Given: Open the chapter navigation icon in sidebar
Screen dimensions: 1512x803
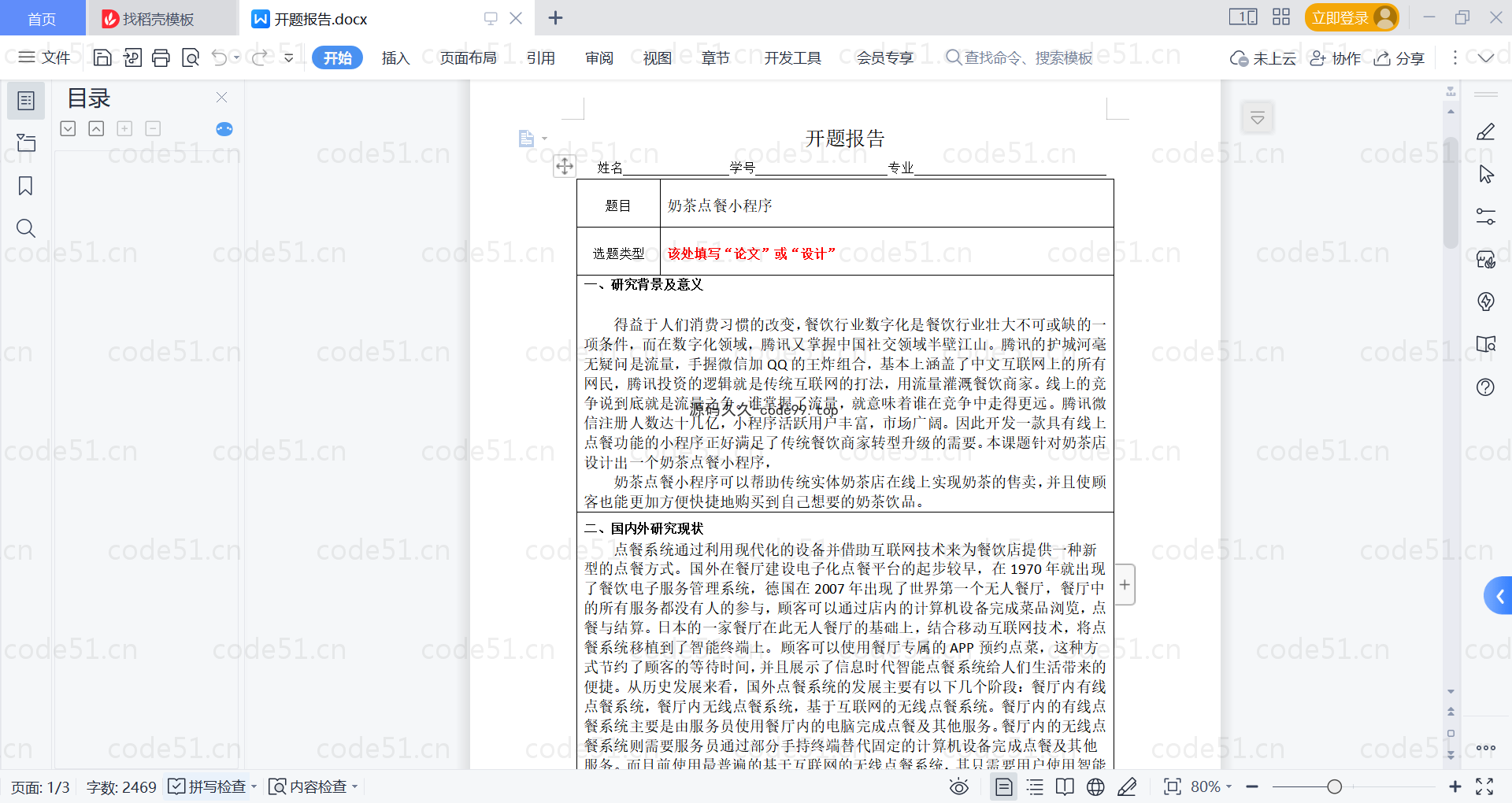Looking at the screenshot, I should [x=26, y=142].
